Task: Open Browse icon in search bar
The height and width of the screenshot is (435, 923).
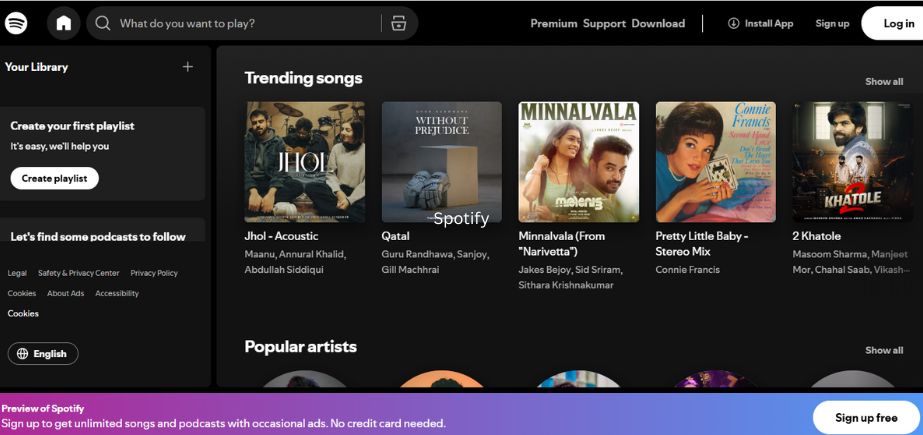Action: pyautogui.click(x=399, y=24)
